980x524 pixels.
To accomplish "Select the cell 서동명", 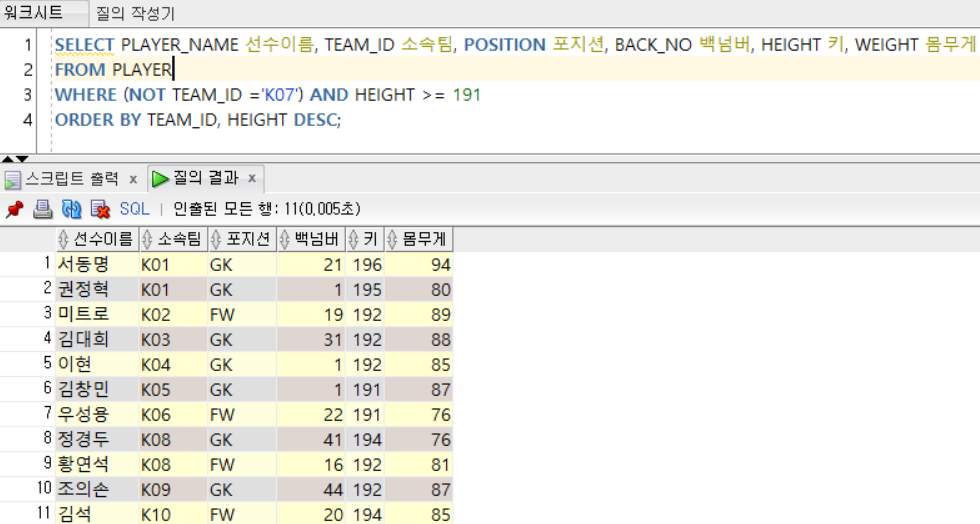I will [97, 265].
